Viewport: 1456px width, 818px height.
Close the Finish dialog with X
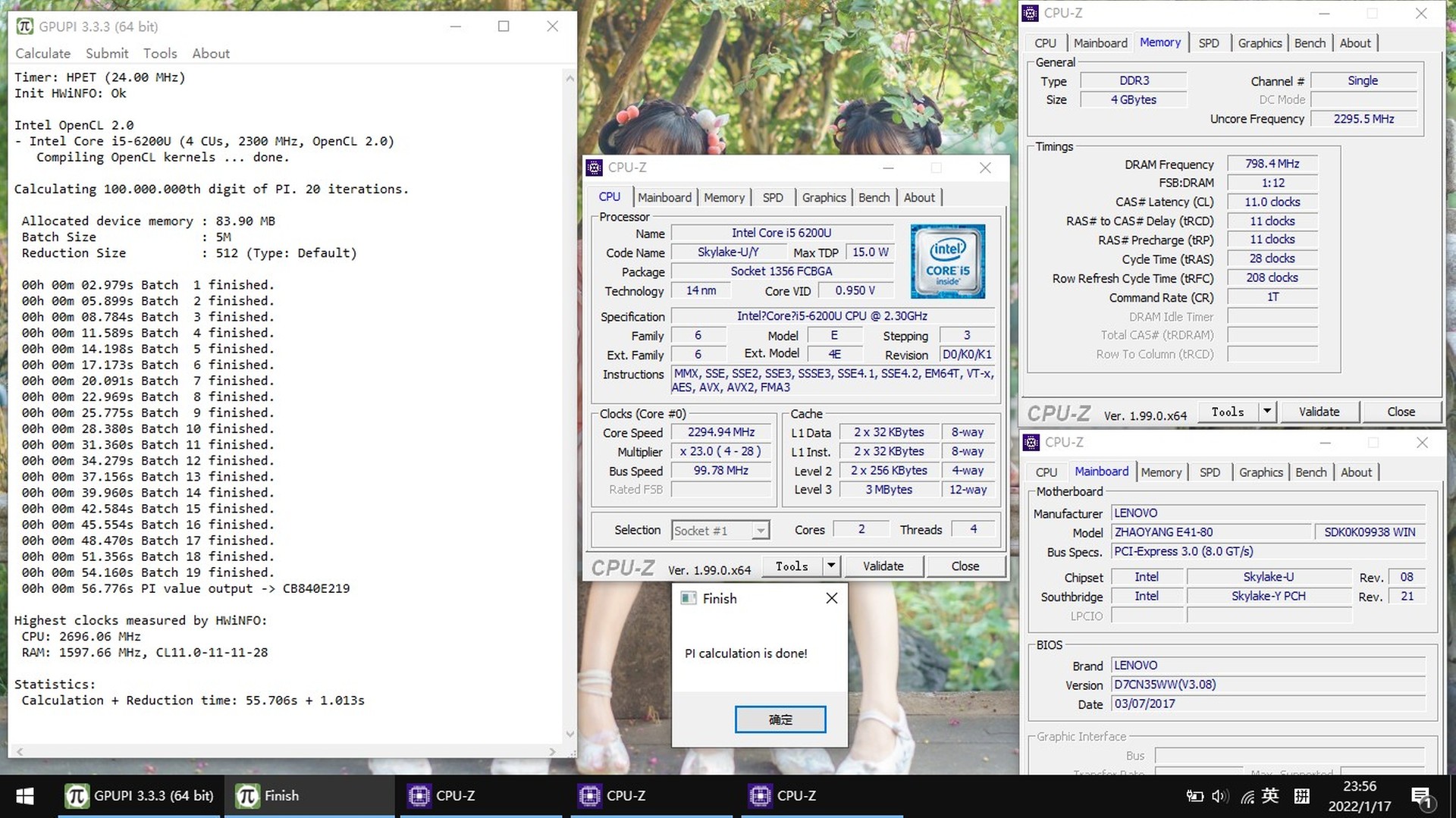pyautogui.click(x=831, y=598)
